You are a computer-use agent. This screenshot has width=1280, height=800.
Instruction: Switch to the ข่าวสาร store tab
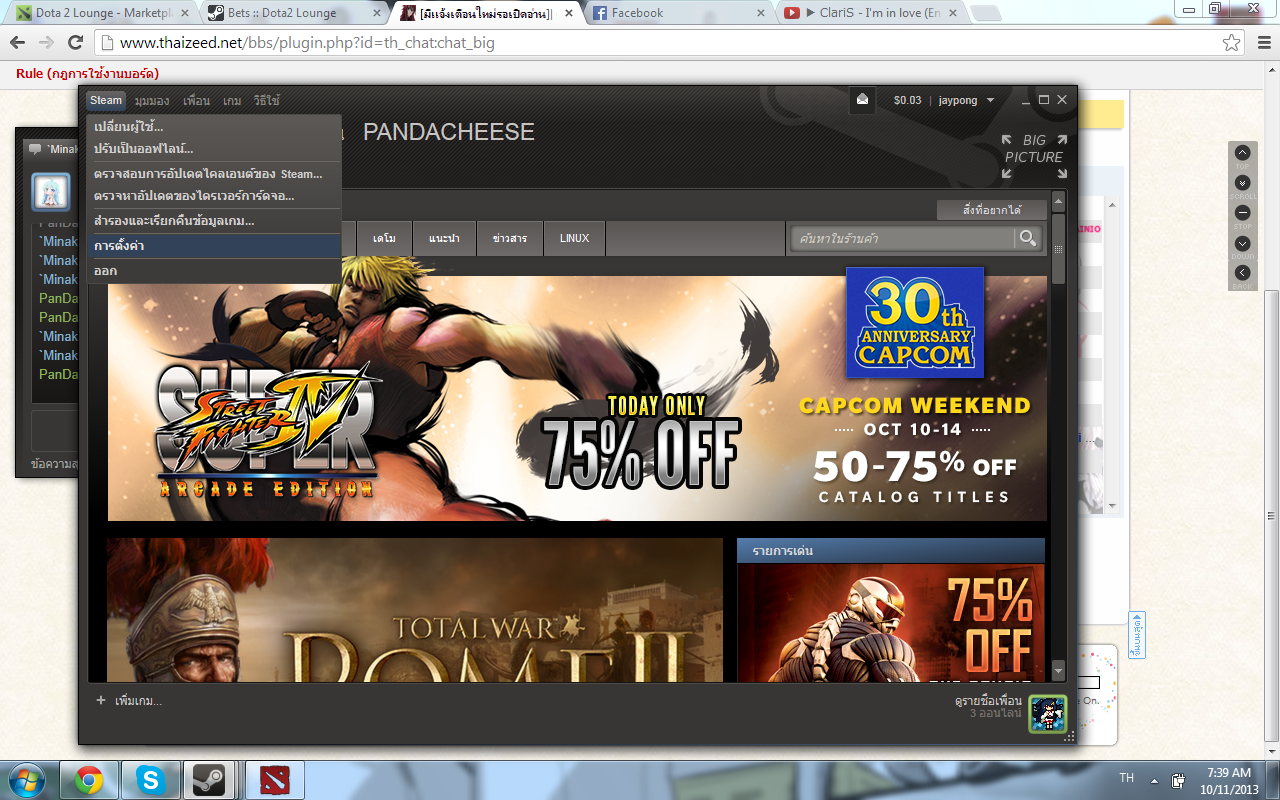[510, 238]
